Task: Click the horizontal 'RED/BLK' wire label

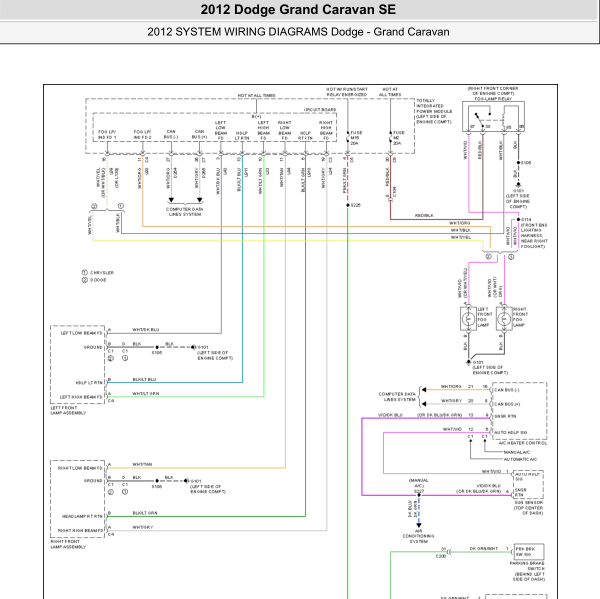Action: click(x=424, y=215)
